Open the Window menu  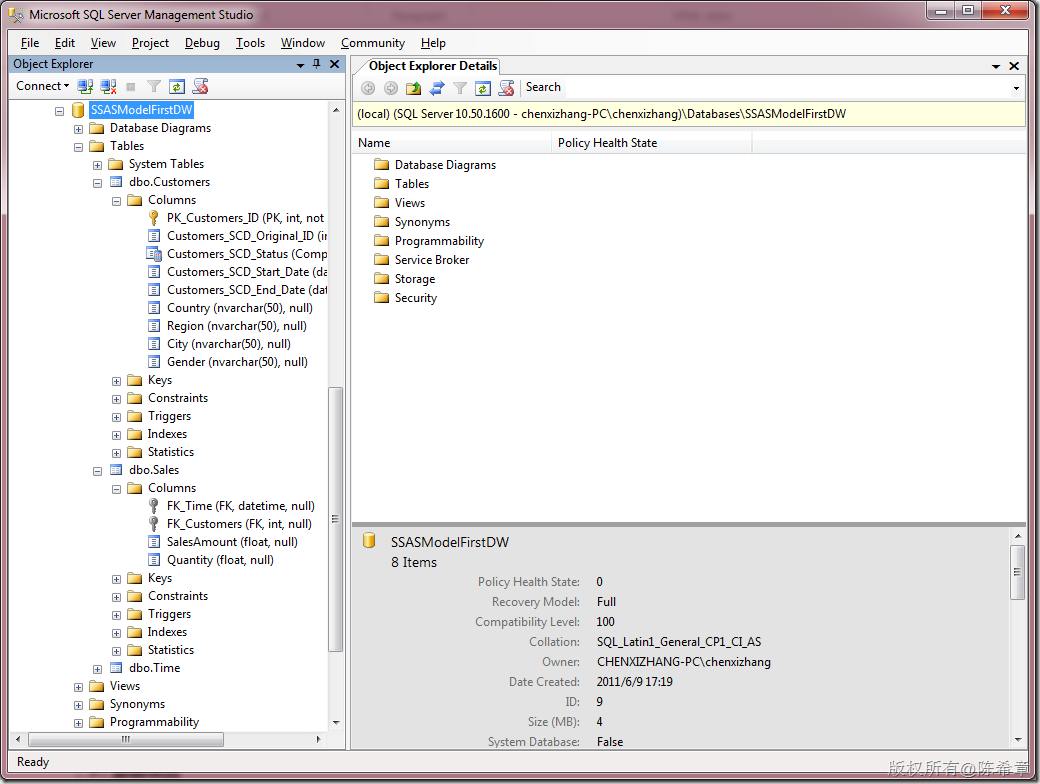[302, 43]
